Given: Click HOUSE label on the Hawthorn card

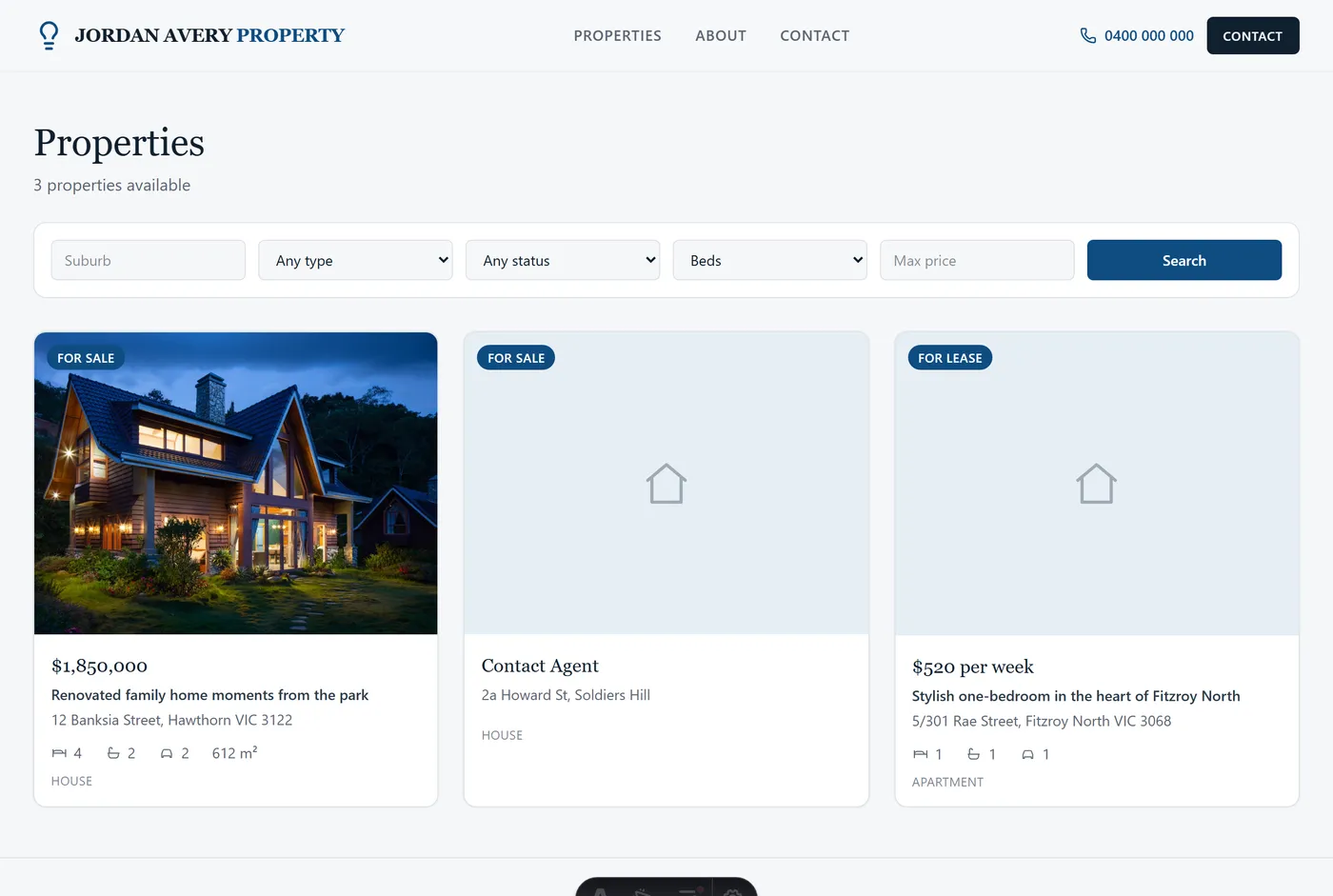Looking at the screenshot, I should pyautogui.click(x=71, y=781).
